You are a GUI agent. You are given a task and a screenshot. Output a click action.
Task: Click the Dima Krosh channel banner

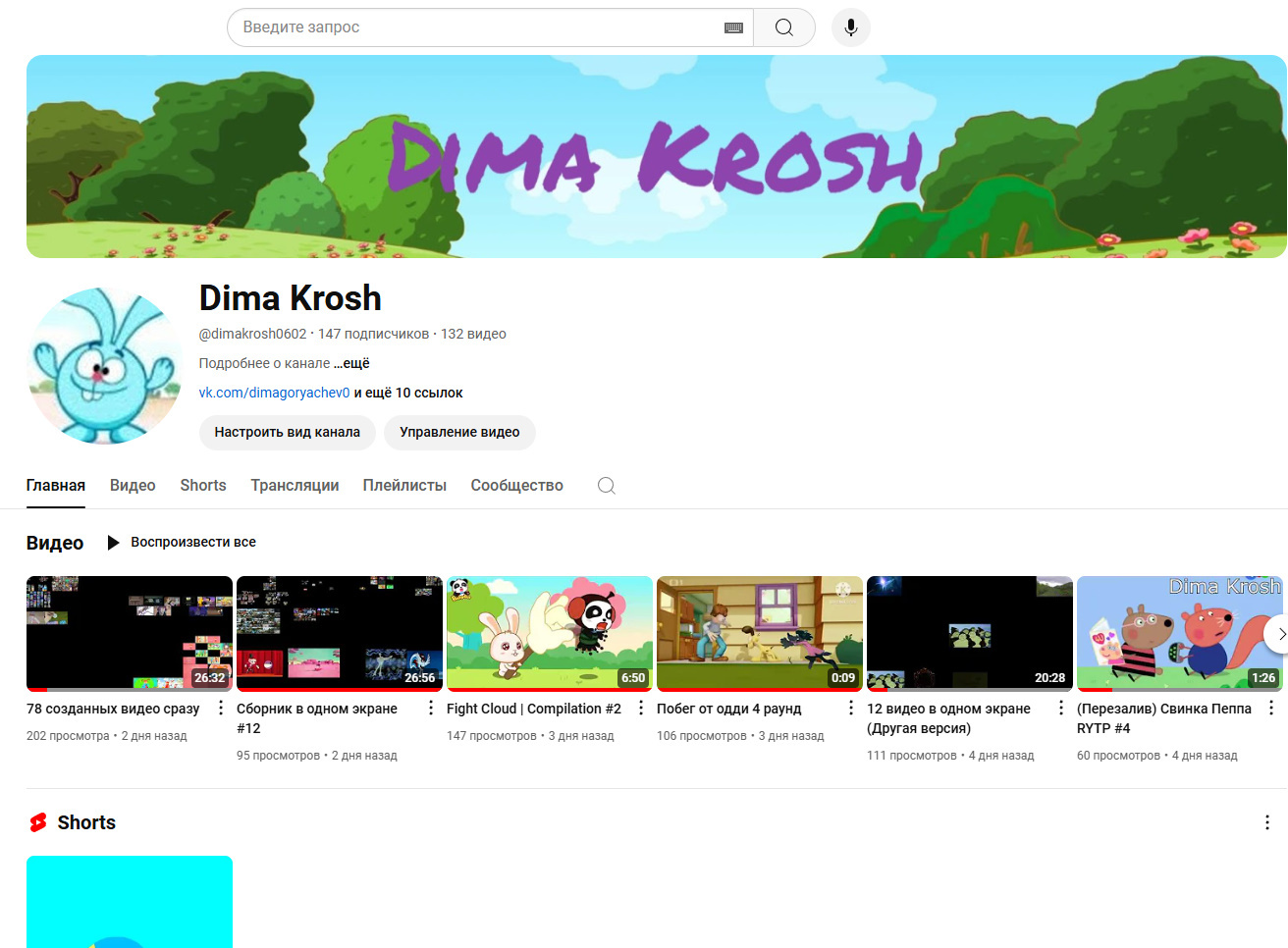(x=657, y=157)
